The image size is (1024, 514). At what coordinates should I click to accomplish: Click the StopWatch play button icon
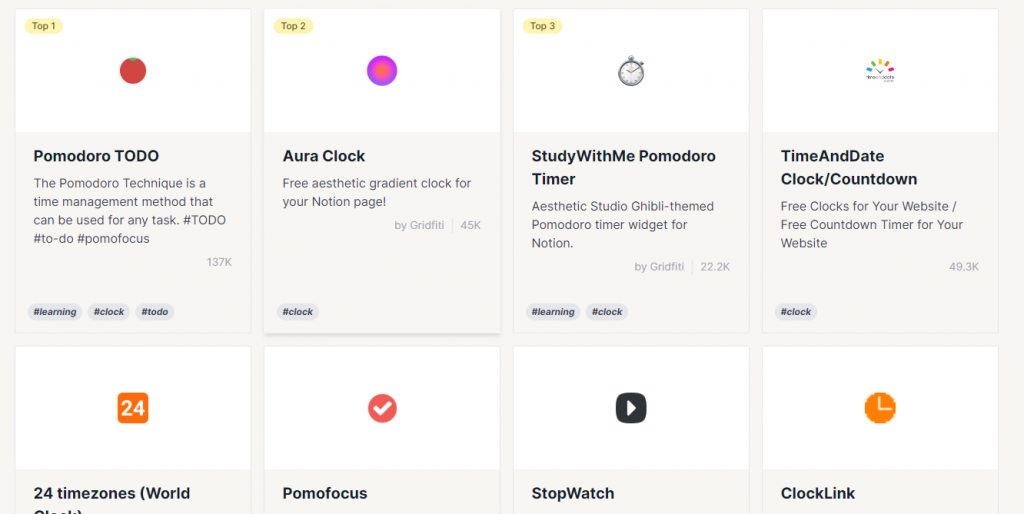pos(631,408)
